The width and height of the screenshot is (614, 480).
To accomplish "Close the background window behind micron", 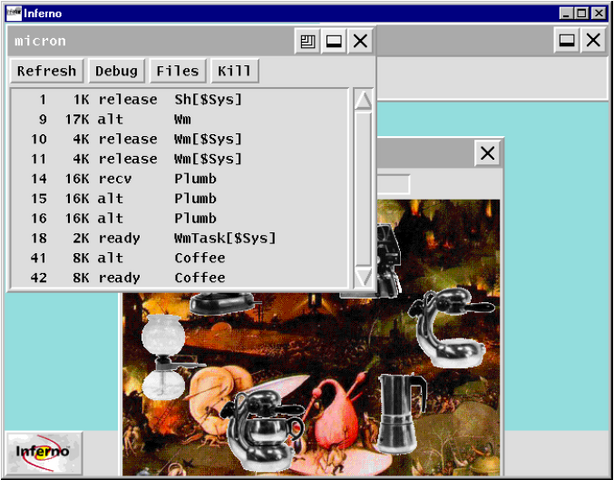I will tap(594, 40).
